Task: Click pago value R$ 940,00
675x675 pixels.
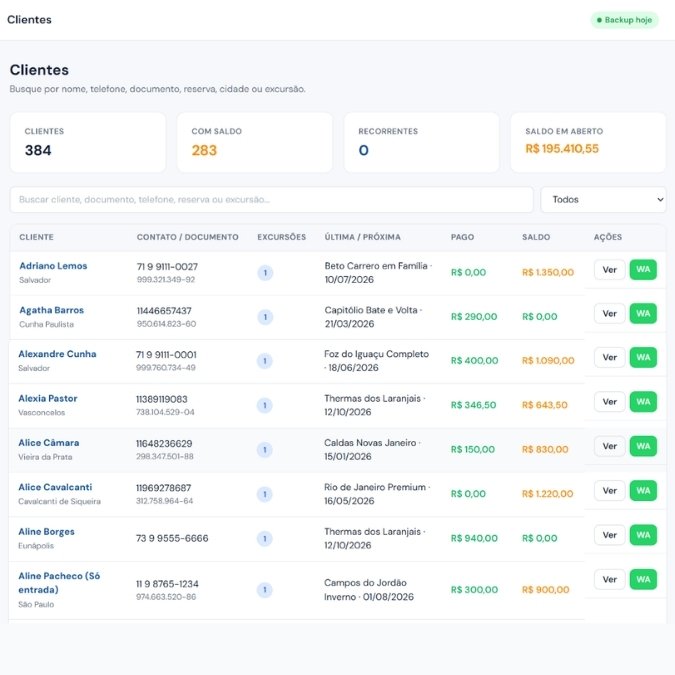Action: (474, 538)
